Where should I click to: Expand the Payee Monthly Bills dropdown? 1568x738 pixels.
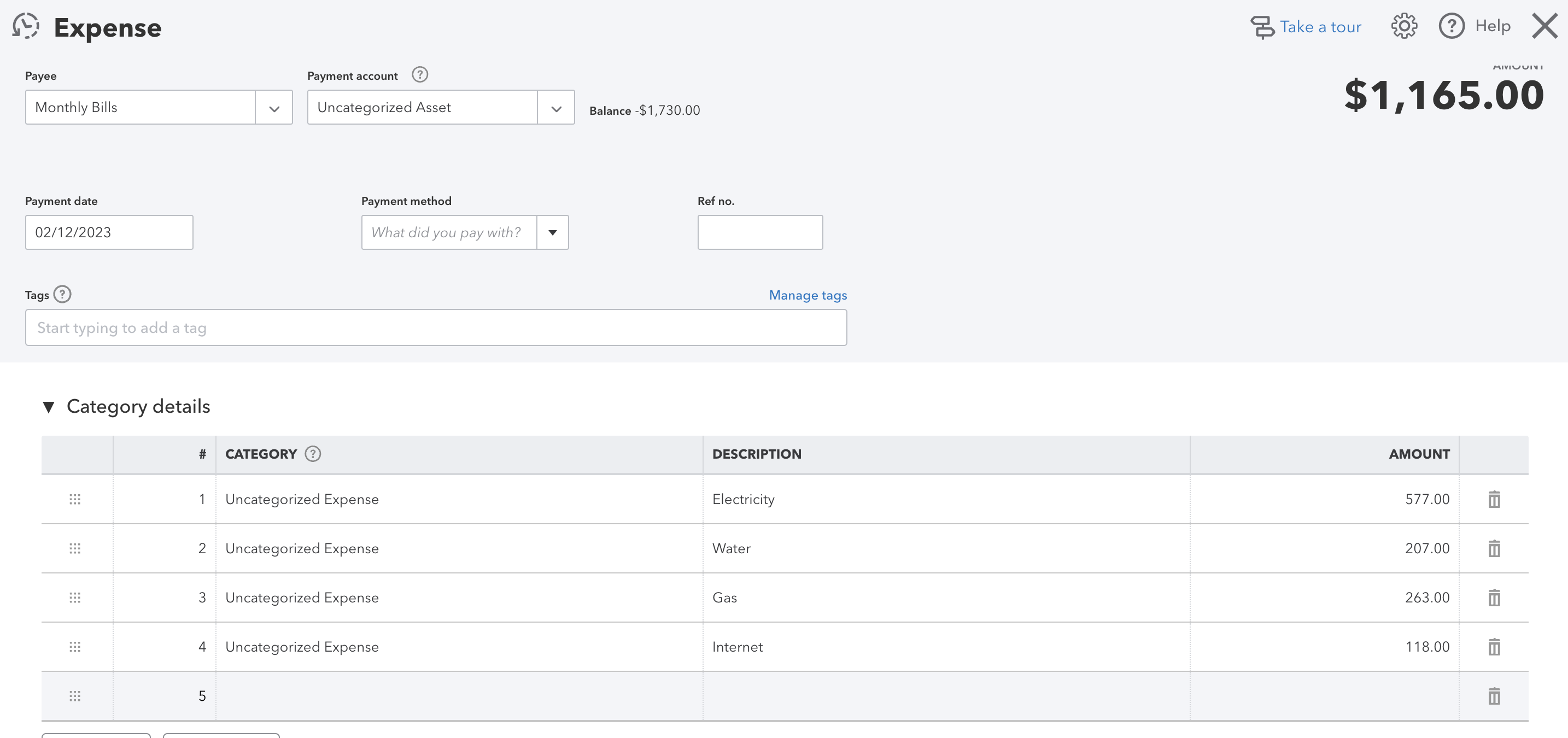click(x=274, y=108)
